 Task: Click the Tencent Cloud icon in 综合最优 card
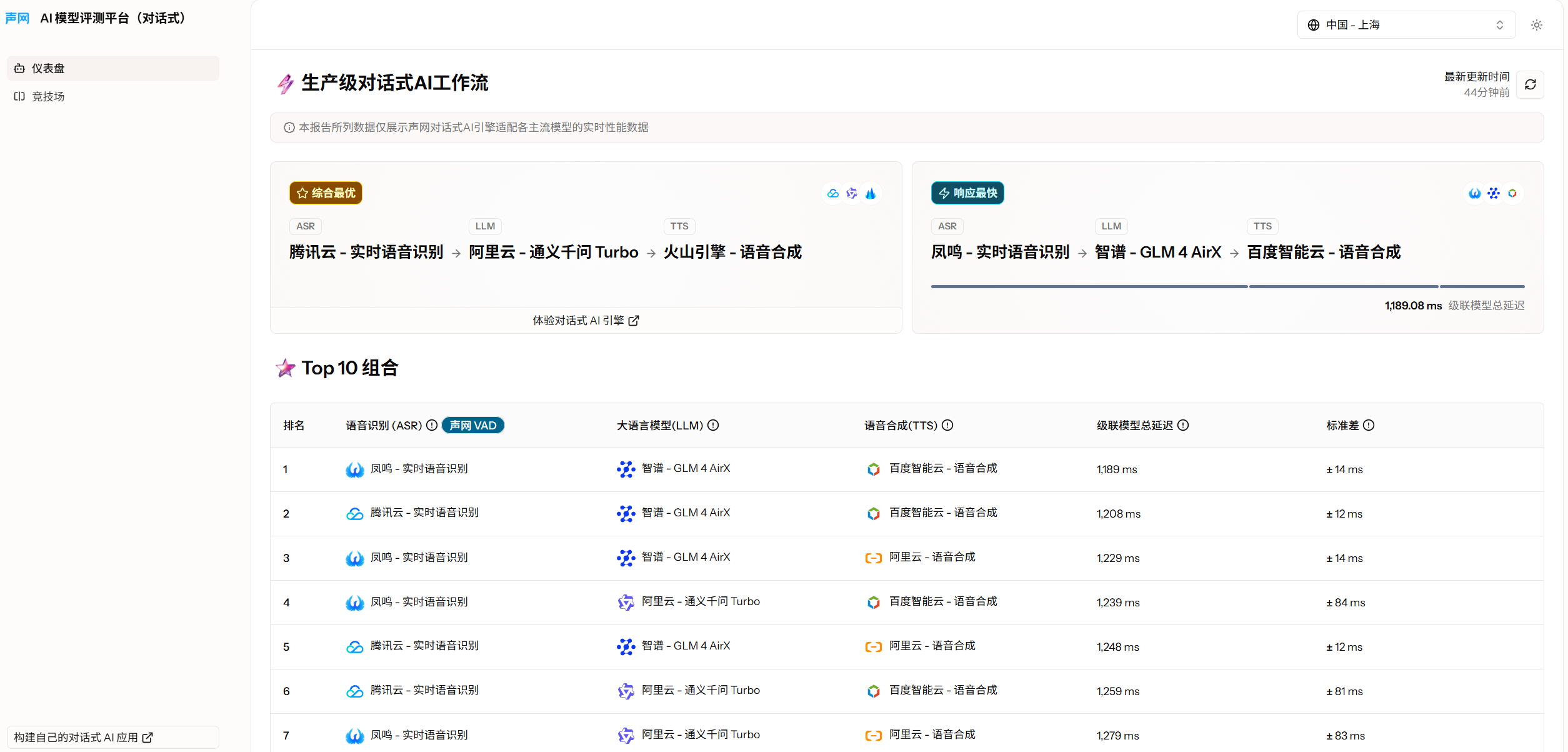click(x=833, y=193)
